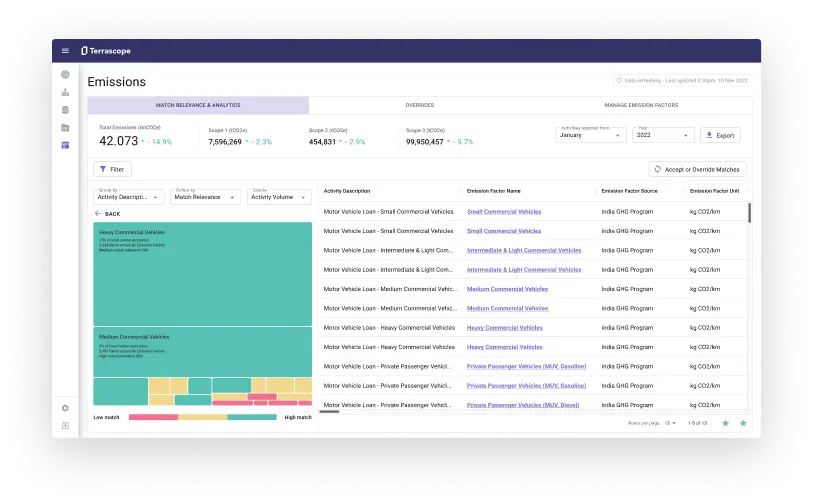Go to next page with right star icon

coord(743,423)
